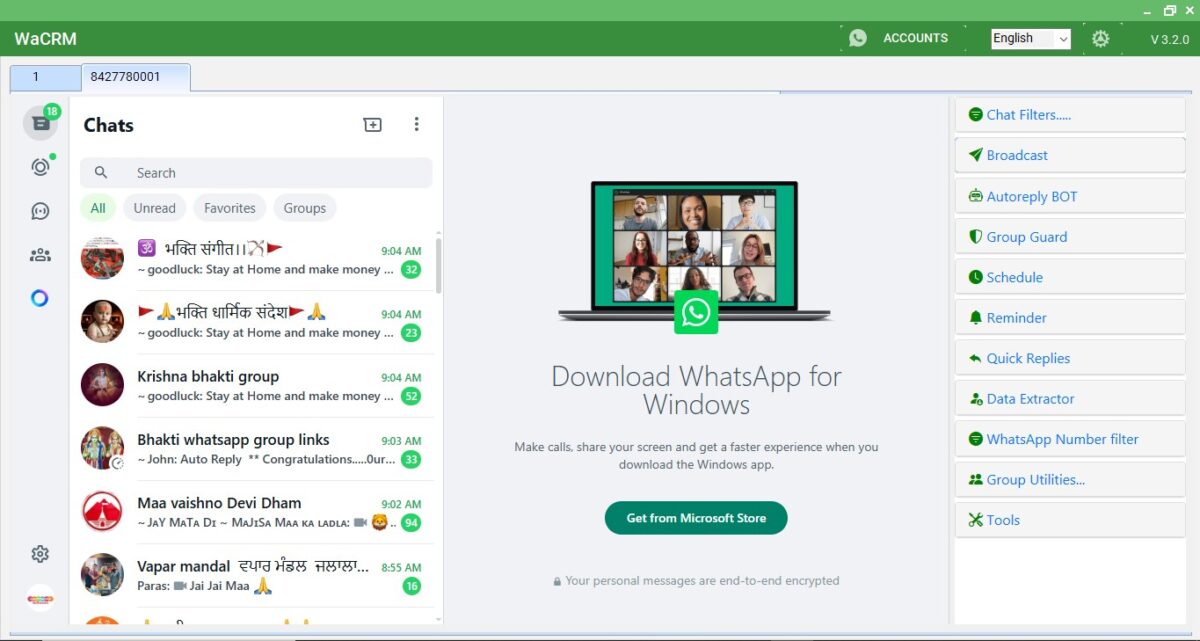1200x641 pixels.
Task: Click the chat list scrollbar
Action: 439,265
